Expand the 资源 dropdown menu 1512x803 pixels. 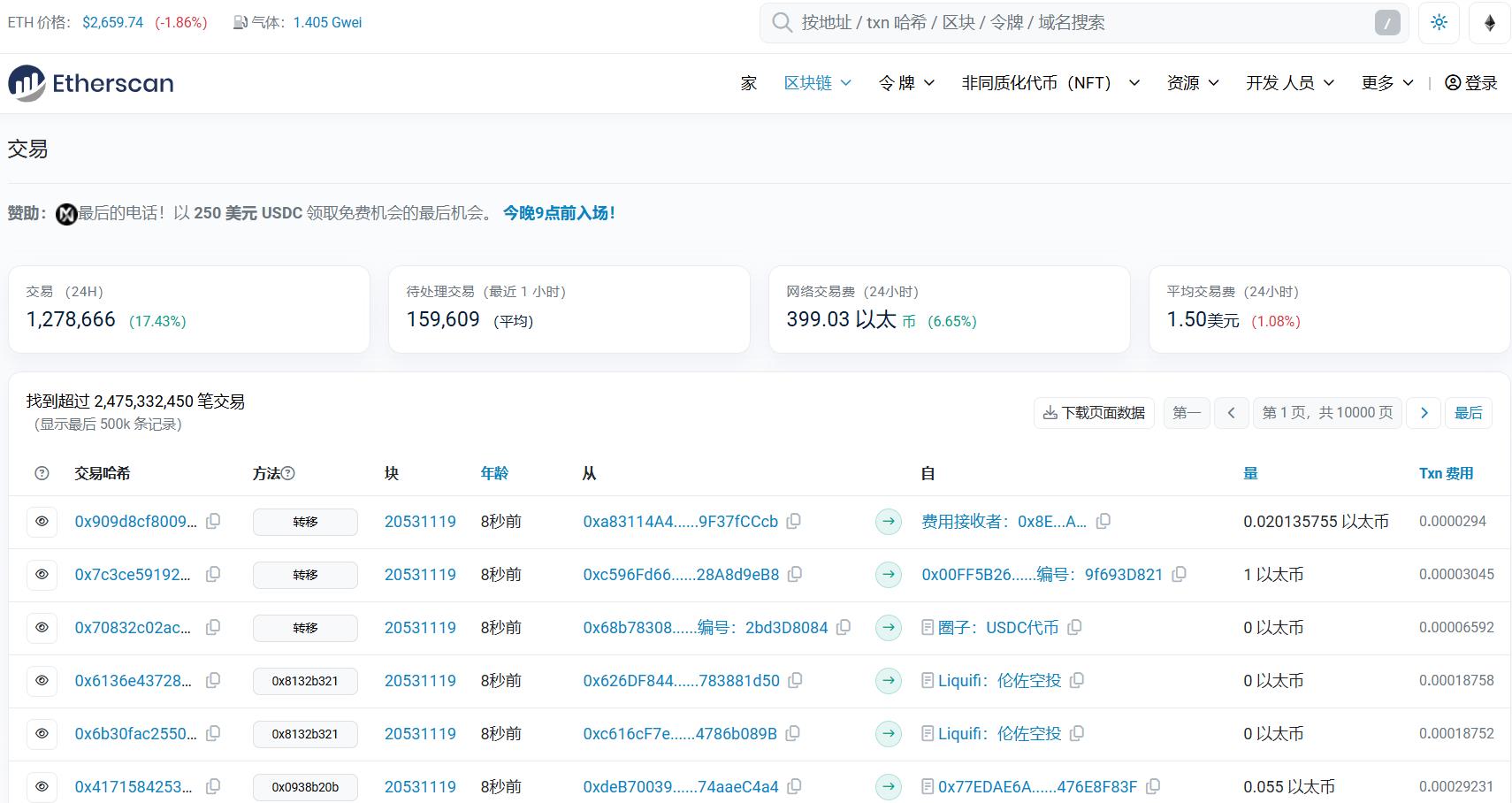pos(1193,83)
